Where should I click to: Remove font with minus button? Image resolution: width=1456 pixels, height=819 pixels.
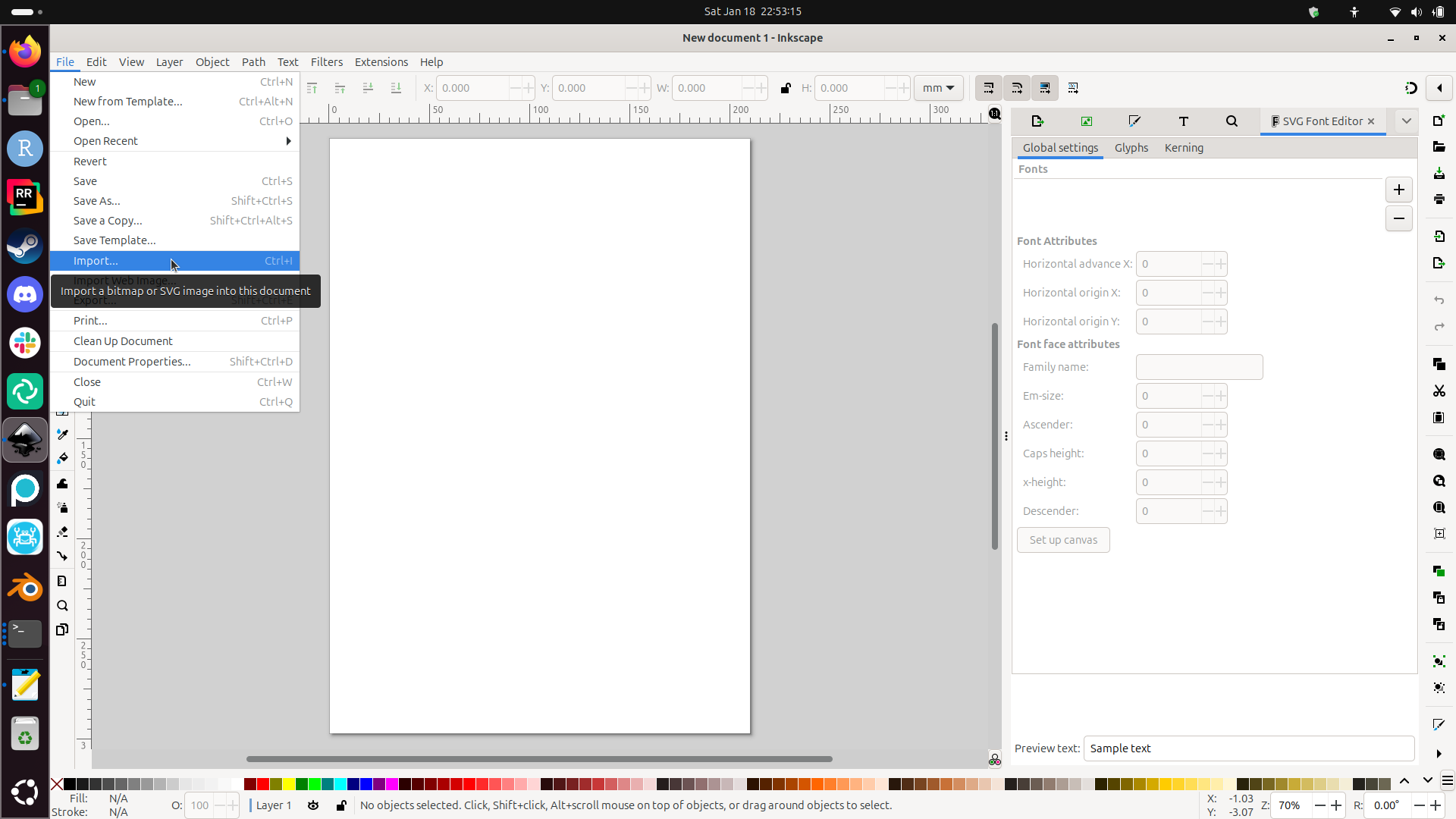coord(1399,218)
